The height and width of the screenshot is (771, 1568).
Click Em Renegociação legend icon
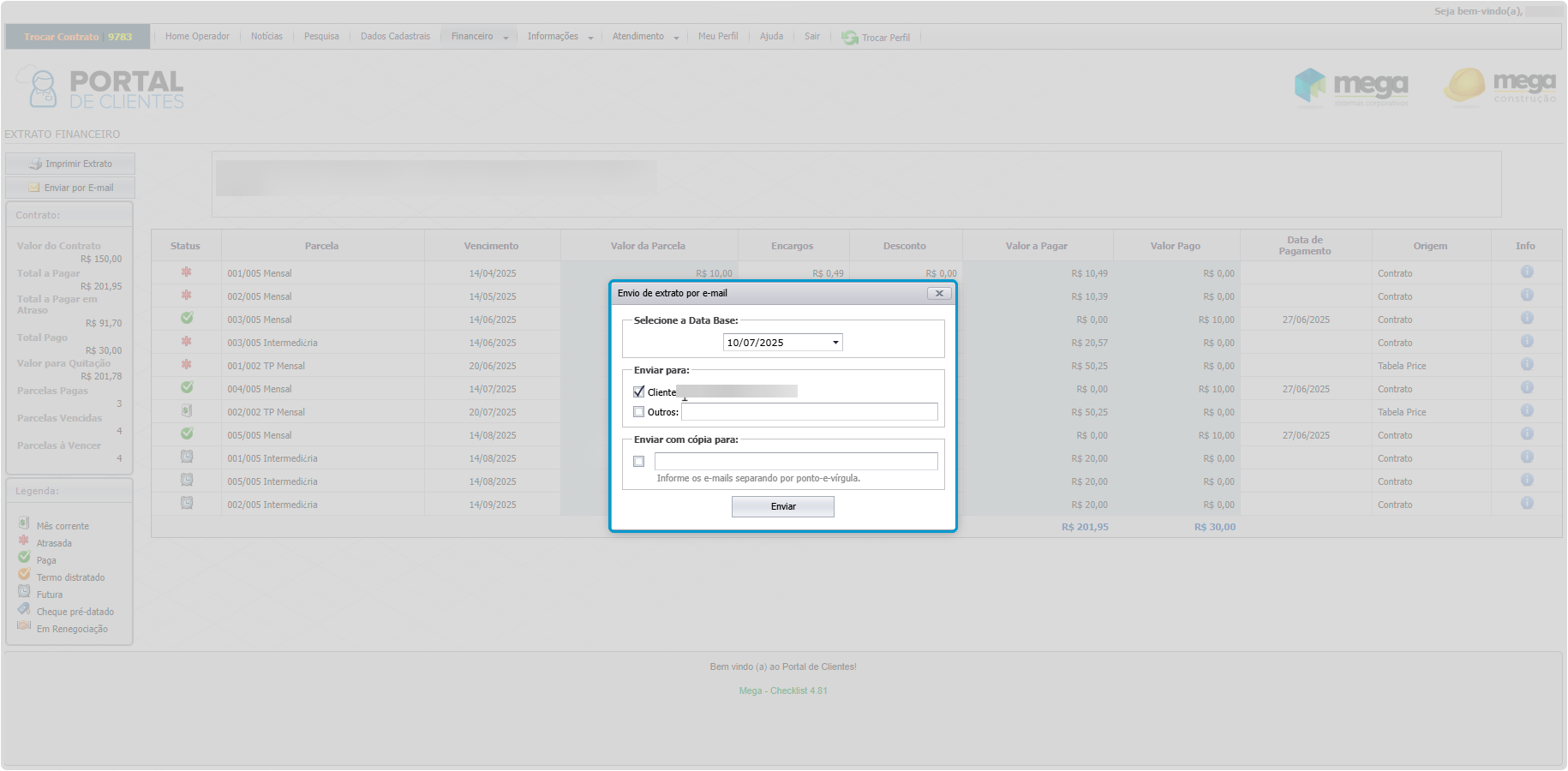pos(24,625)
